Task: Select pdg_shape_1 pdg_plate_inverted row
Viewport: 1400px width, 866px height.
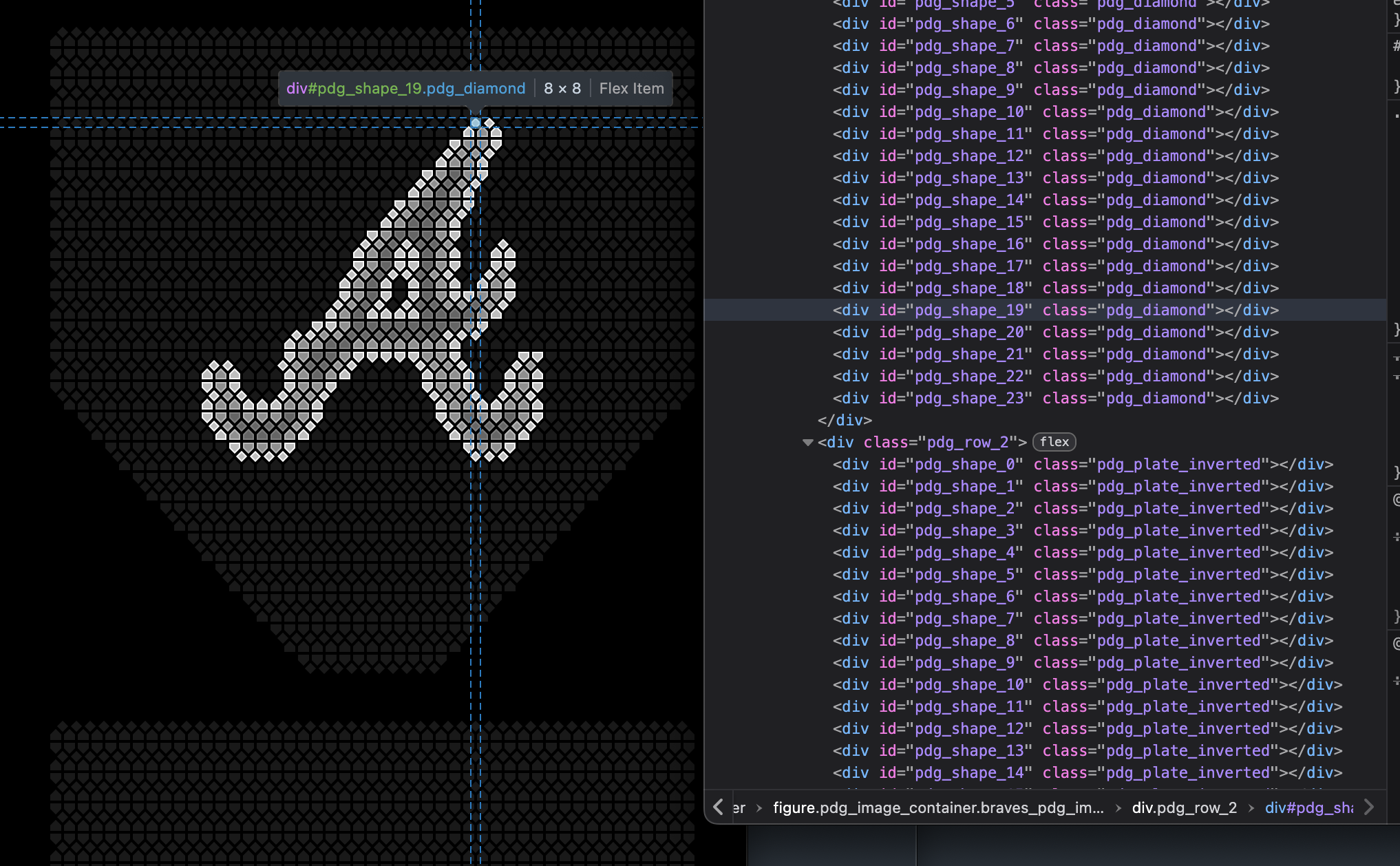Action: (1046, 486)
